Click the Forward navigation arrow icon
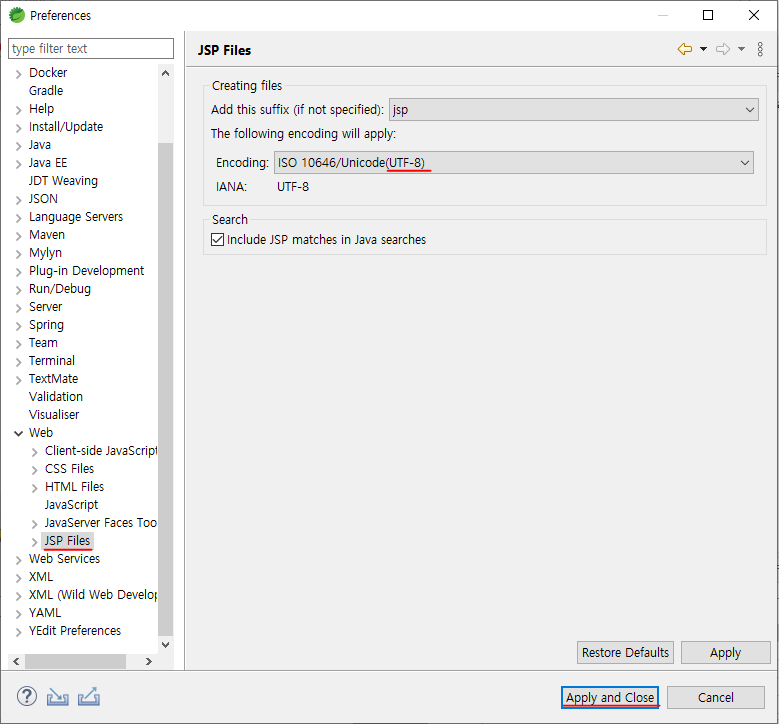This screenshot has height=724, width=779. tap(723, 49)
